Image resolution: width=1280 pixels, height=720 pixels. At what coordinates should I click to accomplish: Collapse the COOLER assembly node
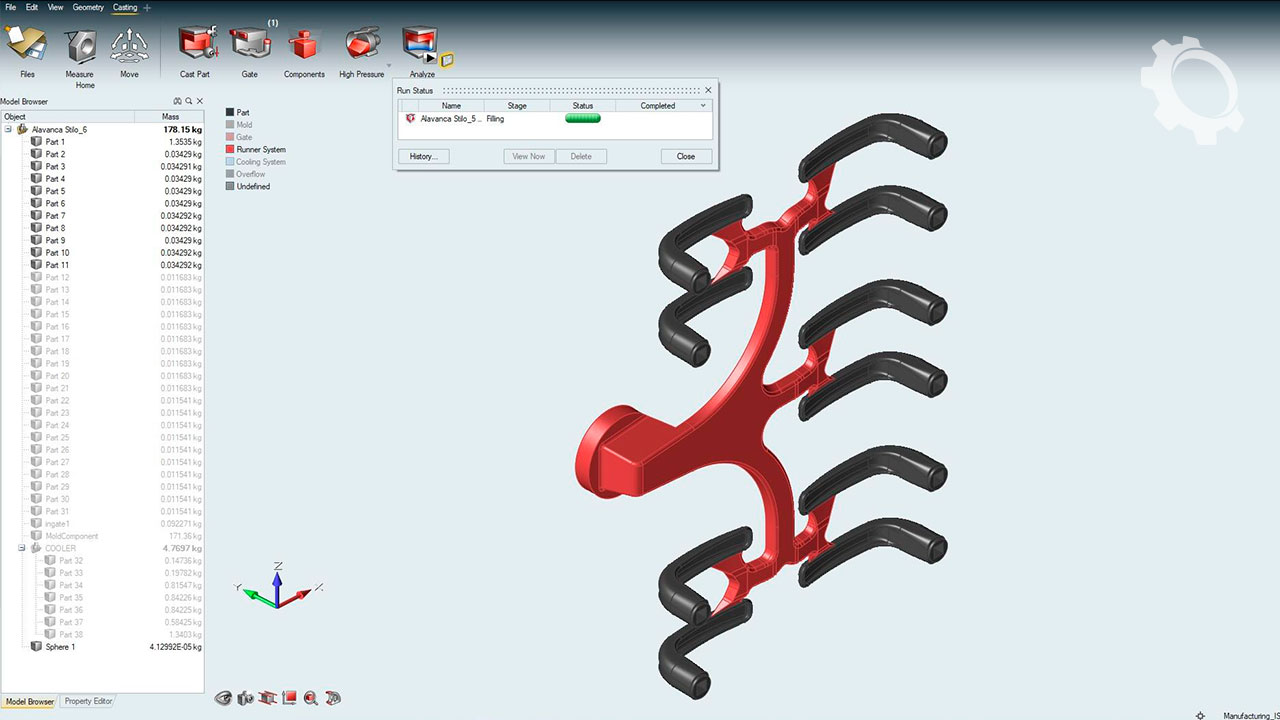(x=22, y=548)
